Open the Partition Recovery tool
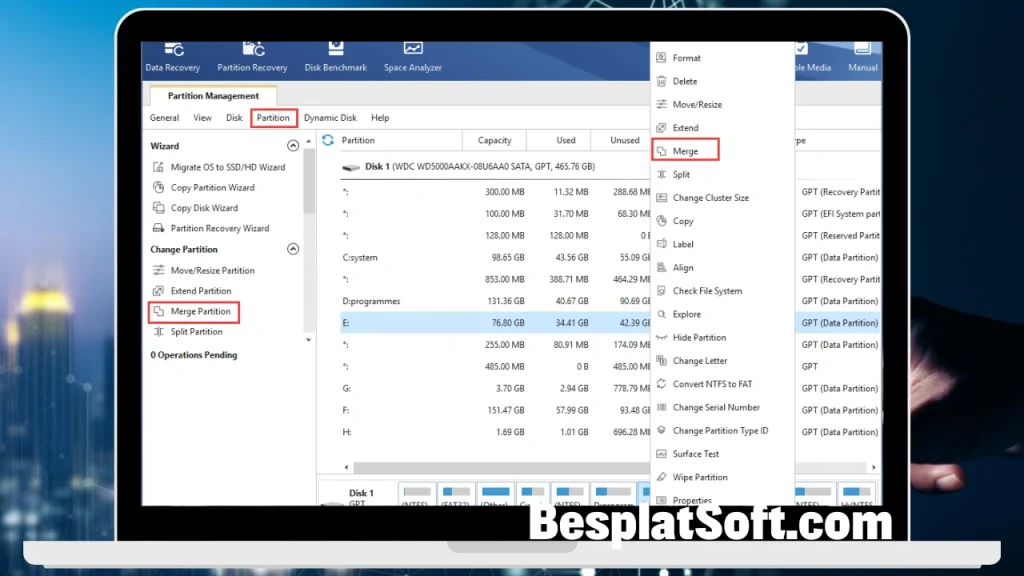1024x576 pixels. pyautogui.click(x=252, y=58)
